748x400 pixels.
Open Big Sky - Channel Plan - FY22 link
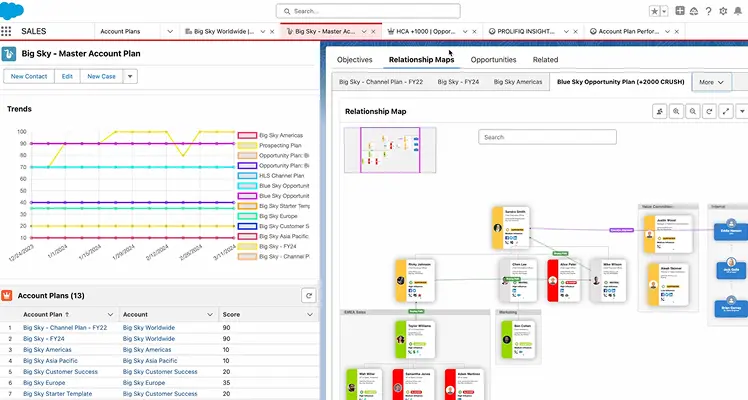[x=65, y=328]
